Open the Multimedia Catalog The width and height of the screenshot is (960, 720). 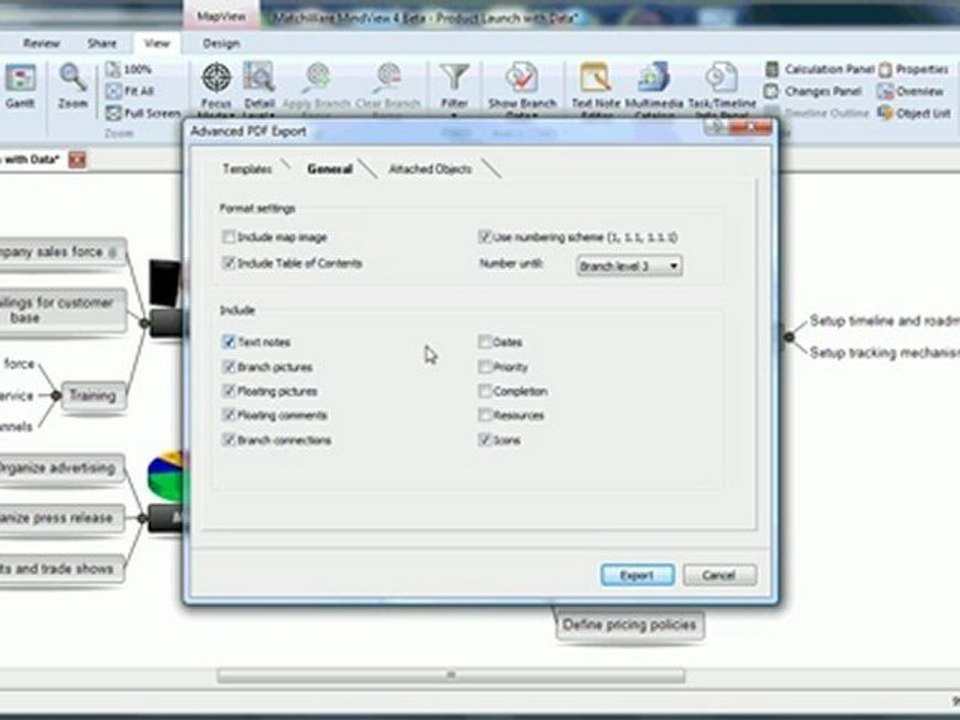(654, 90)
